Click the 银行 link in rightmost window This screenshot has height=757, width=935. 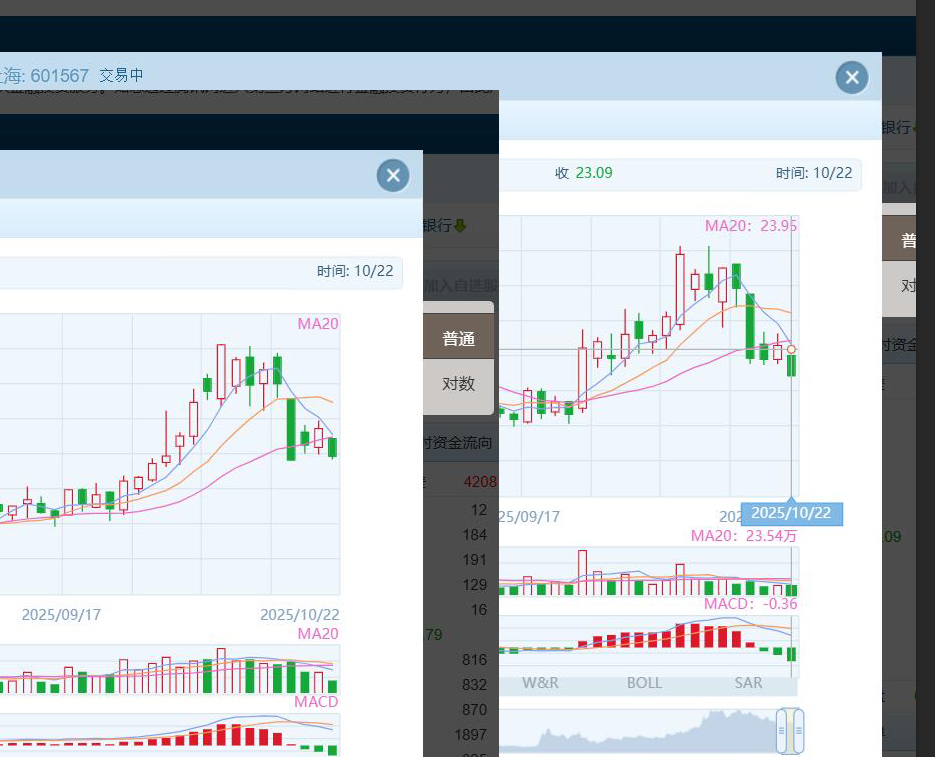(896, 127)
